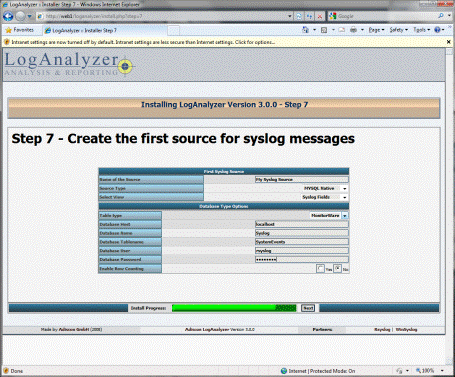
Task: Expand the Print options dropdown arrow
Action: coord(362,30)
